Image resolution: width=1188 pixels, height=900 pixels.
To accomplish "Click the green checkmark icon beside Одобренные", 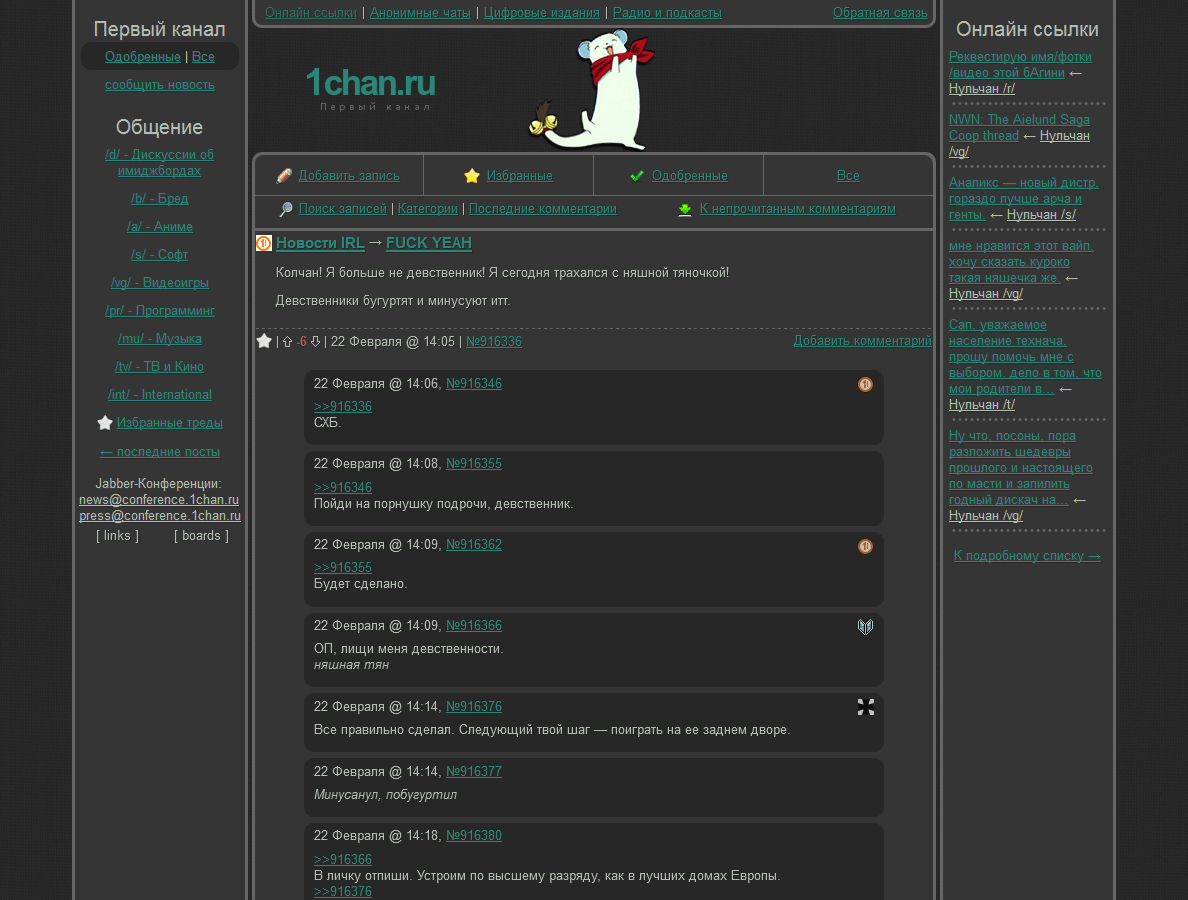I will [637, 176].
